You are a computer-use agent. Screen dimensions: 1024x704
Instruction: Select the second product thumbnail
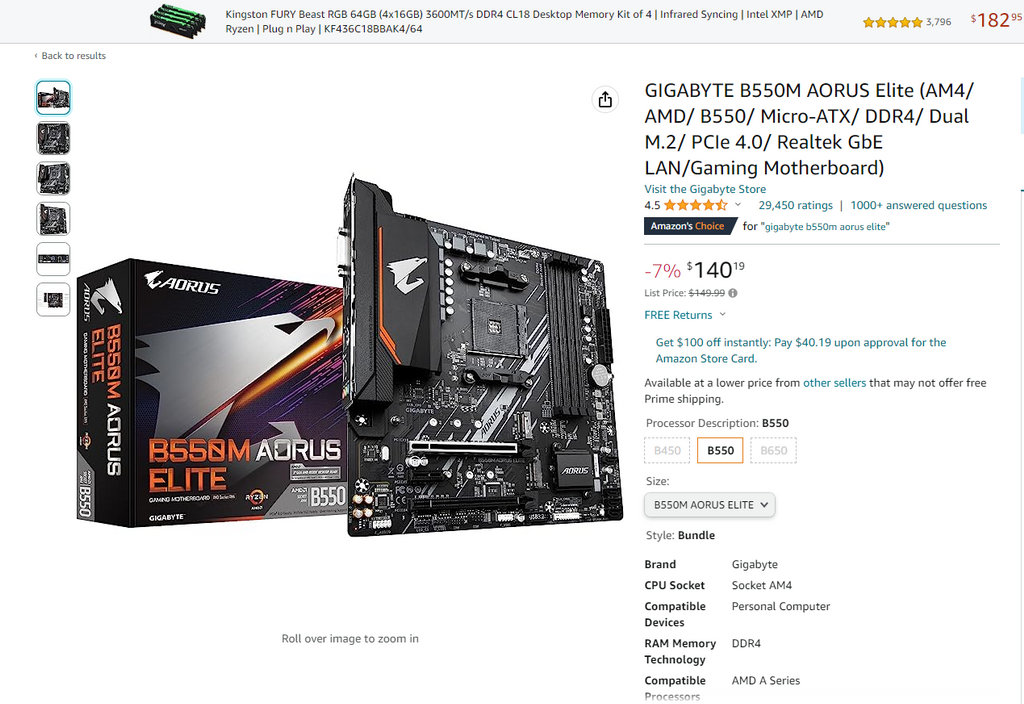pos(53,138)
